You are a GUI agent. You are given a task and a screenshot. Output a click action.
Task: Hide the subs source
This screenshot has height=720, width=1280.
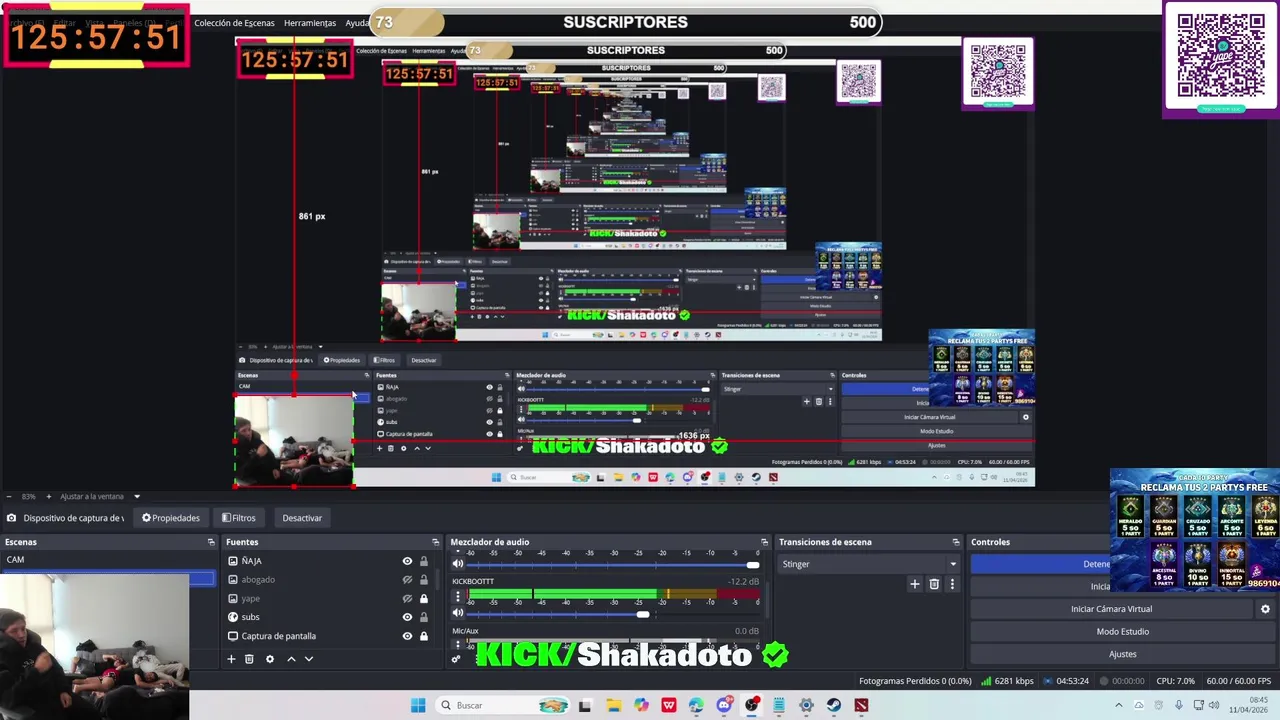point(407,617)
